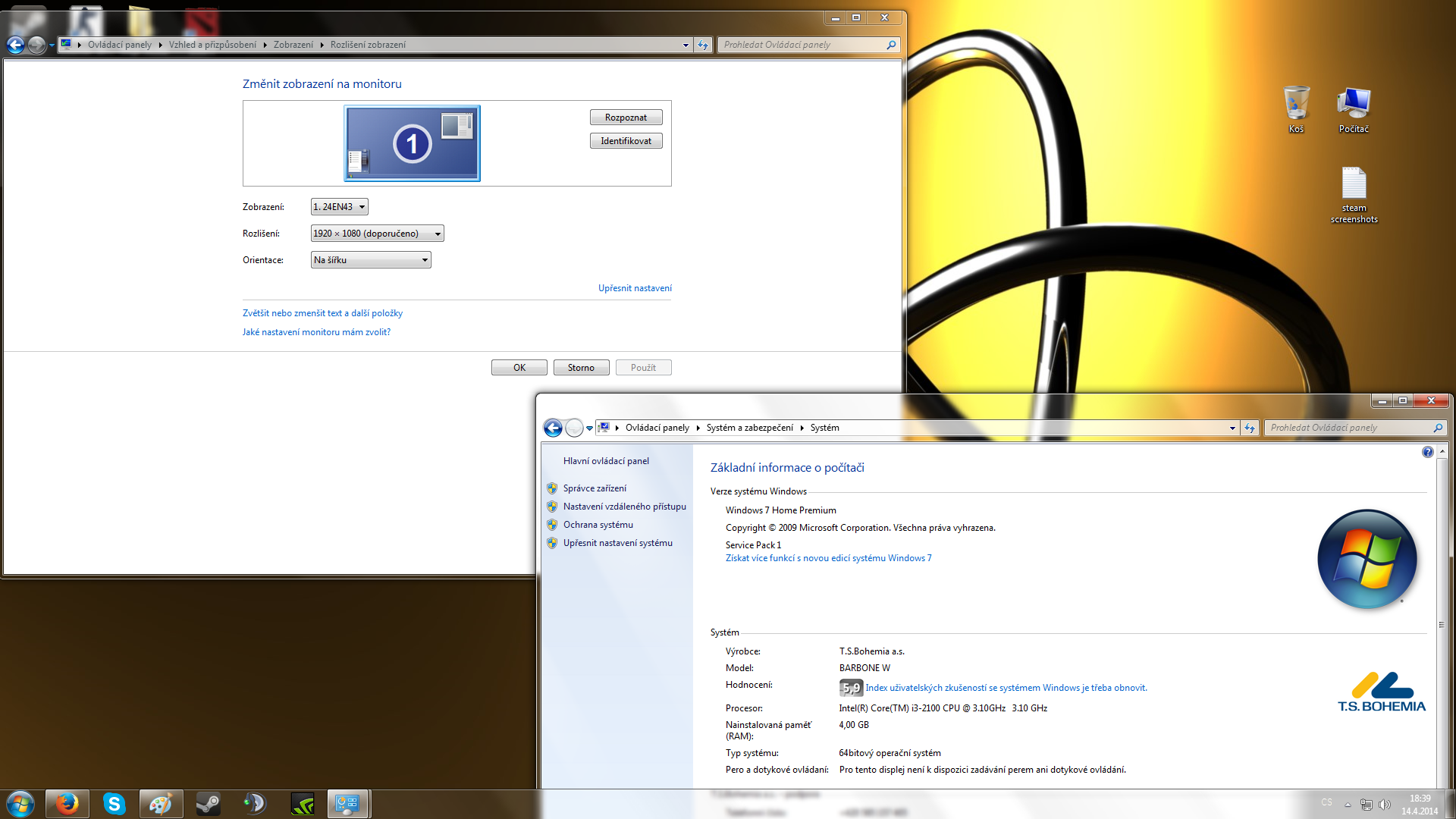Open Správce zařízení in sidebar
1456x819 pixels.
(595, 488)
